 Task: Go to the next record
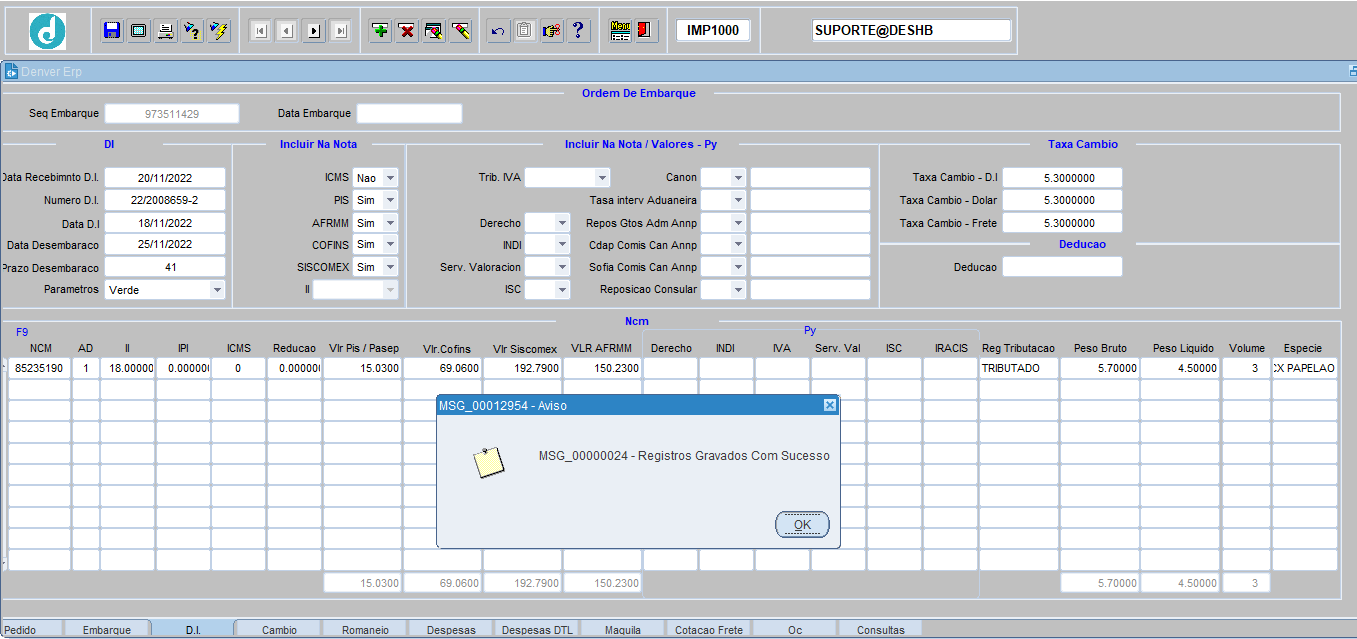(x=314, y=31)
